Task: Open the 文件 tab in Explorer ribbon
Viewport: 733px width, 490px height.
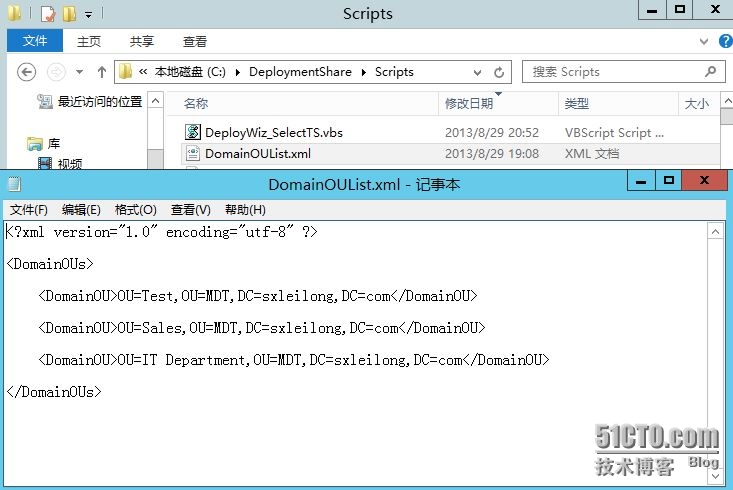Action: point(35,41)
